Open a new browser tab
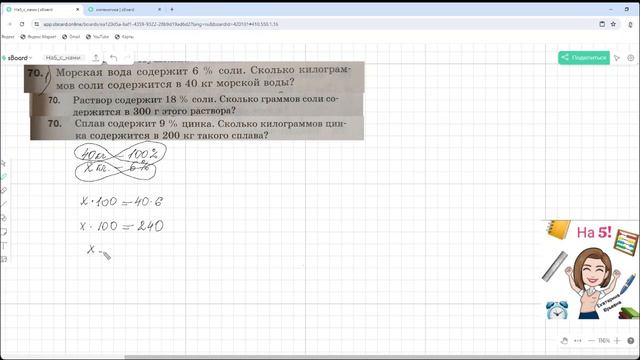Screen dimensions: 640x360 (172, 9)
